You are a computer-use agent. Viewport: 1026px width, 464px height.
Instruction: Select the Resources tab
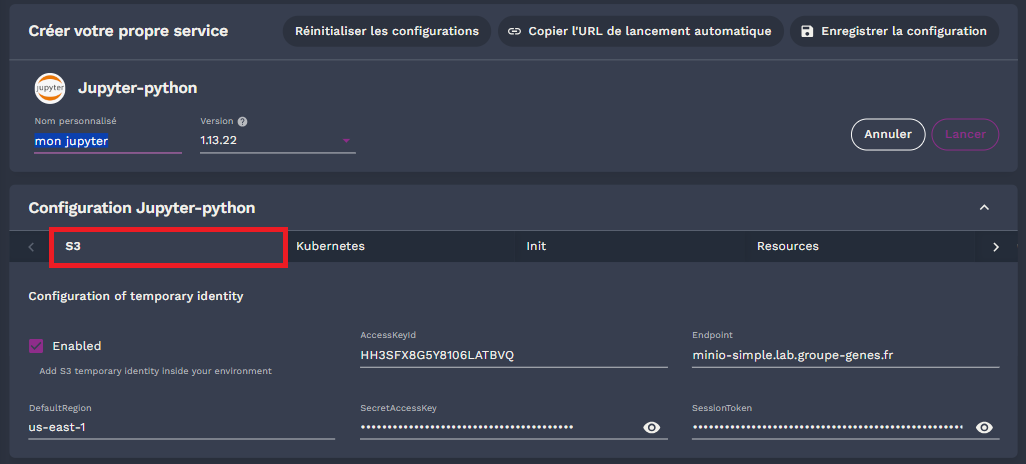pos(787,246)
